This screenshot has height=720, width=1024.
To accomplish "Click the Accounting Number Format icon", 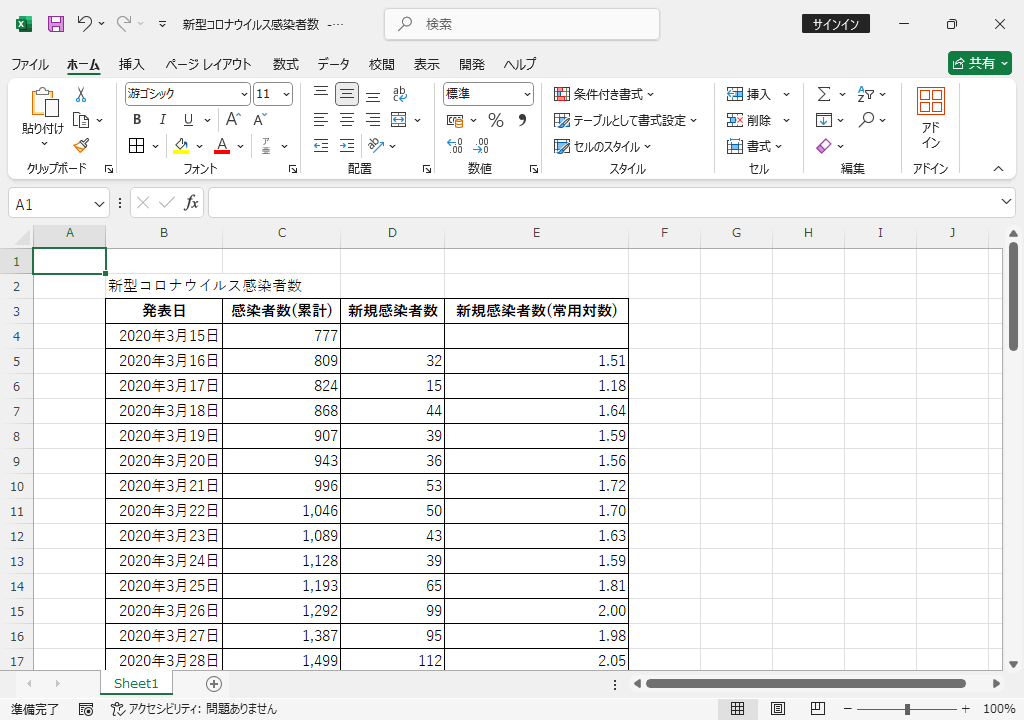I will [x=455, y=120].
